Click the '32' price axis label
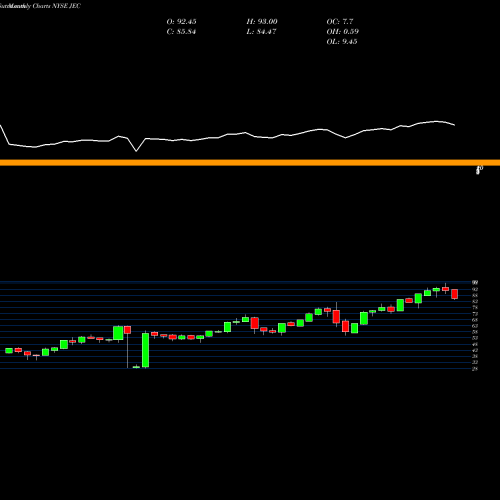Viewport: 500px width, 500px height. (x=475, y=362)
